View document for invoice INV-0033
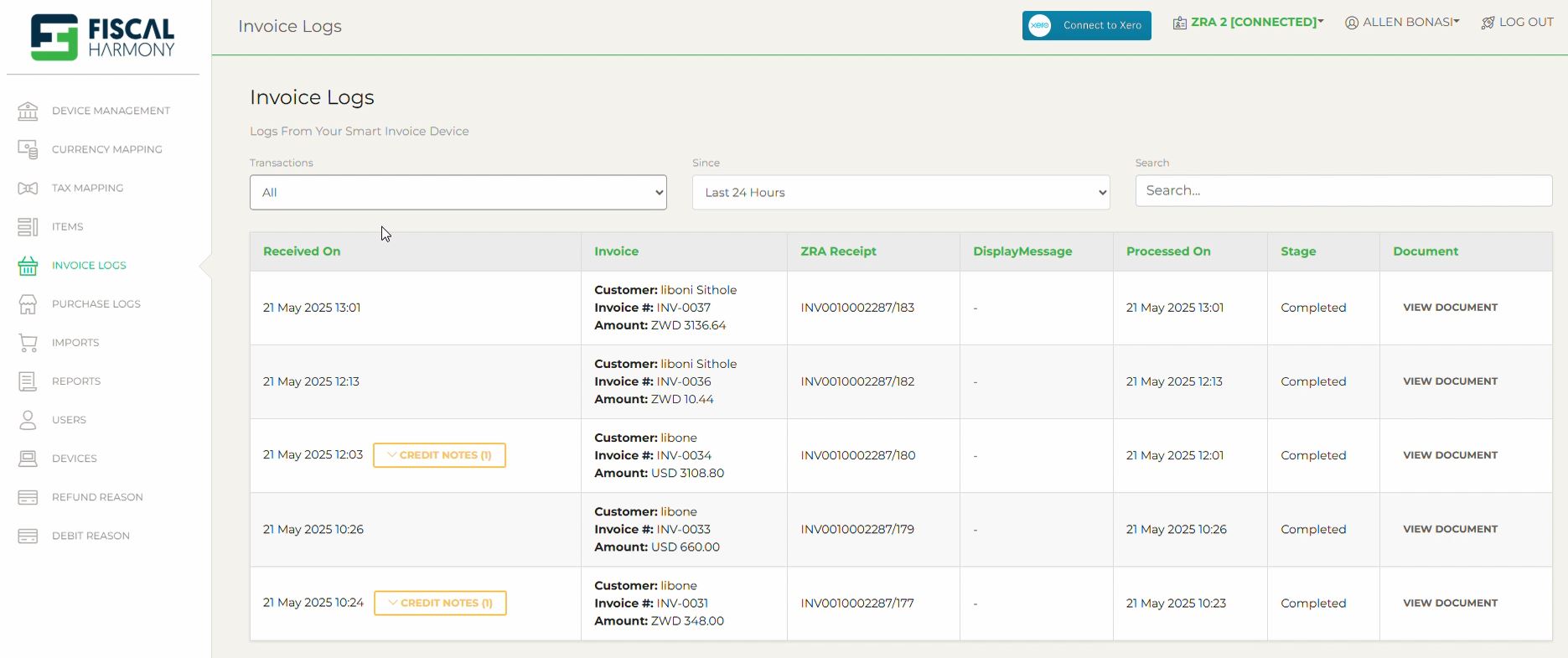The height and width of the screenshot is (658, 1568). tap(1450, 529)
